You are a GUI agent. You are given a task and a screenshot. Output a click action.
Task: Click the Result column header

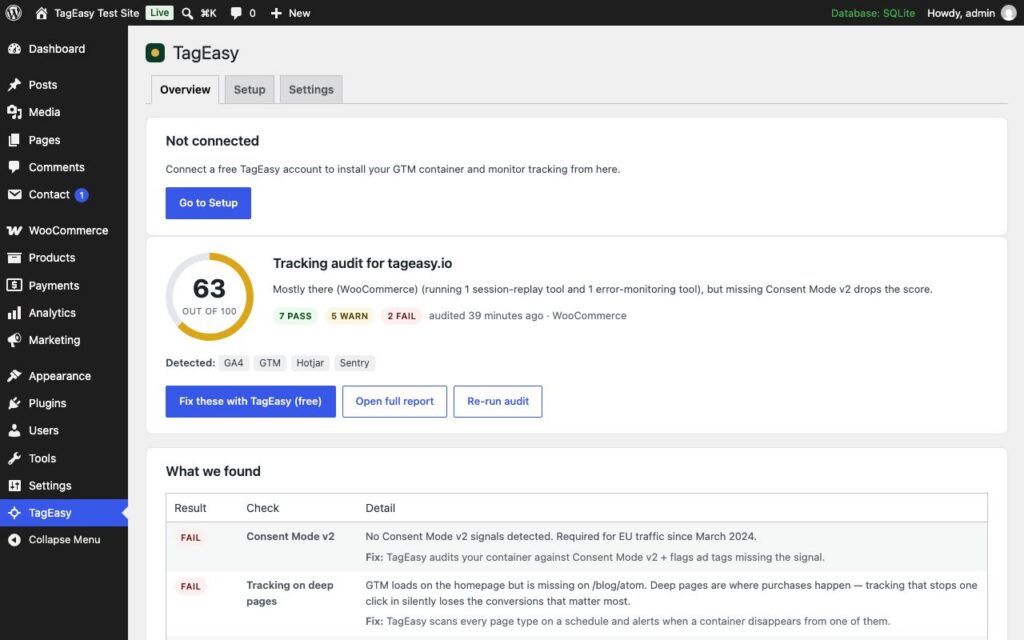click(x=190, y=508)
